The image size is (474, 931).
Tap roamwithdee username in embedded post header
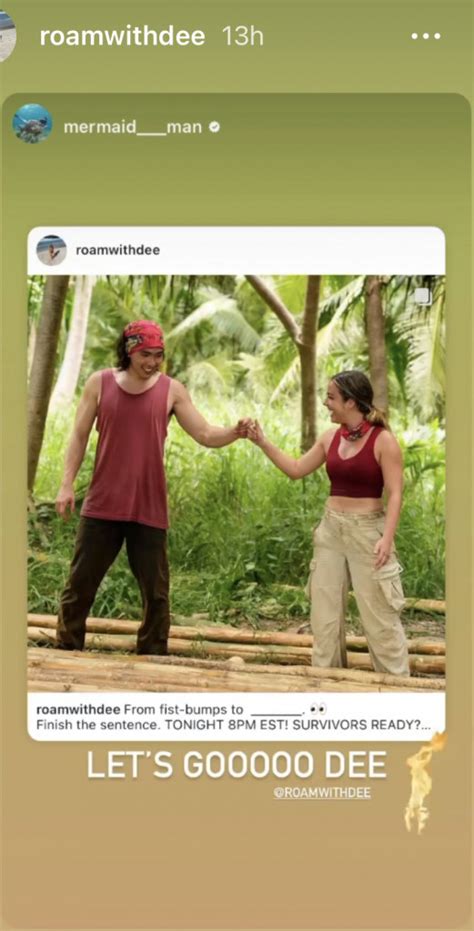pyautogui.click(x=118, y=250)
